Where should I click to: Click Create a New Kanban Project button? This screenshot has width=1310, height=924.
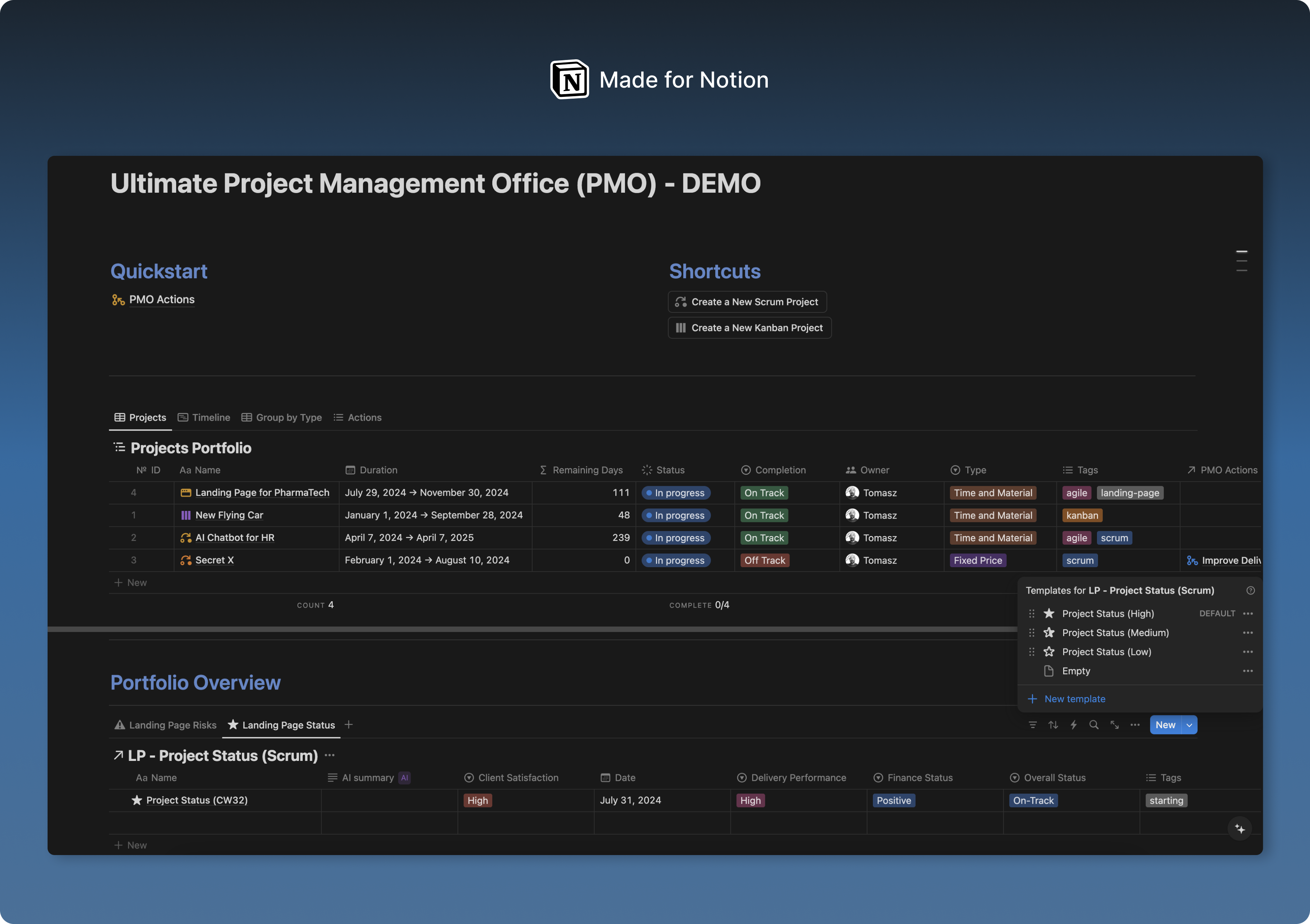[750, 328]
